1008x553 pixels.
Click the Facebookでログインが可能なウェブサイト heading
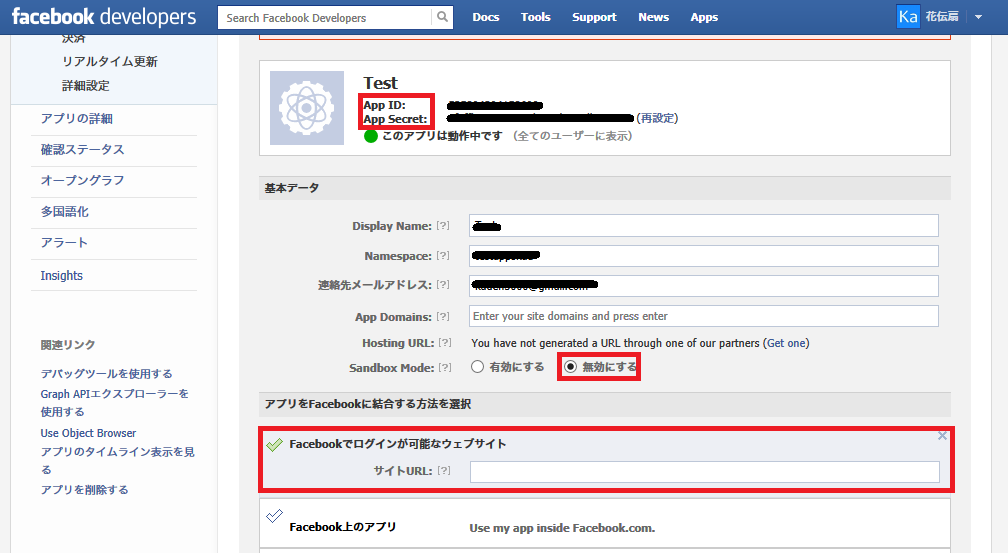[397, 444]
